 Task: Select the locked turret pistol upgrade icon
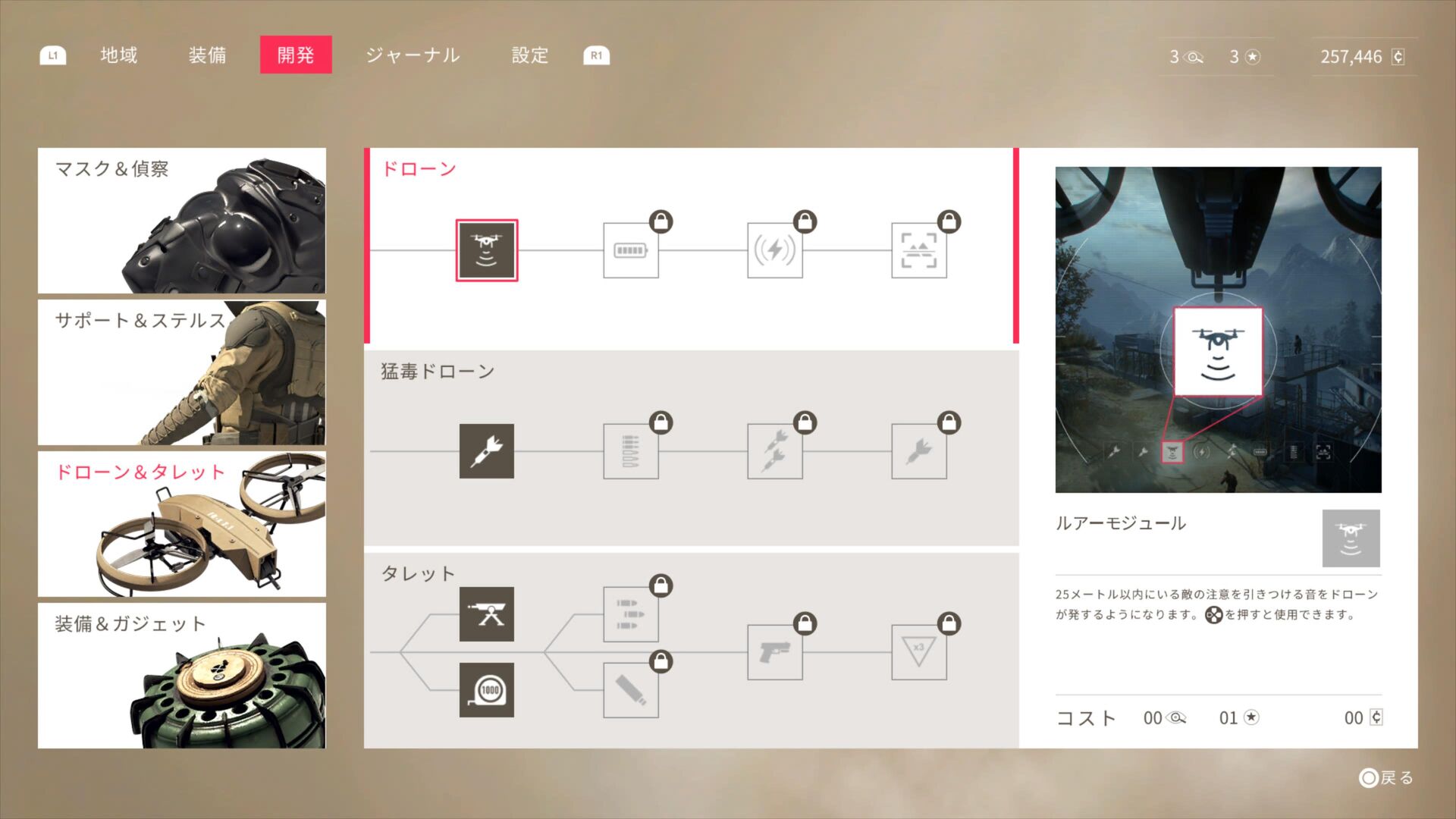click(x=775, y=652)
